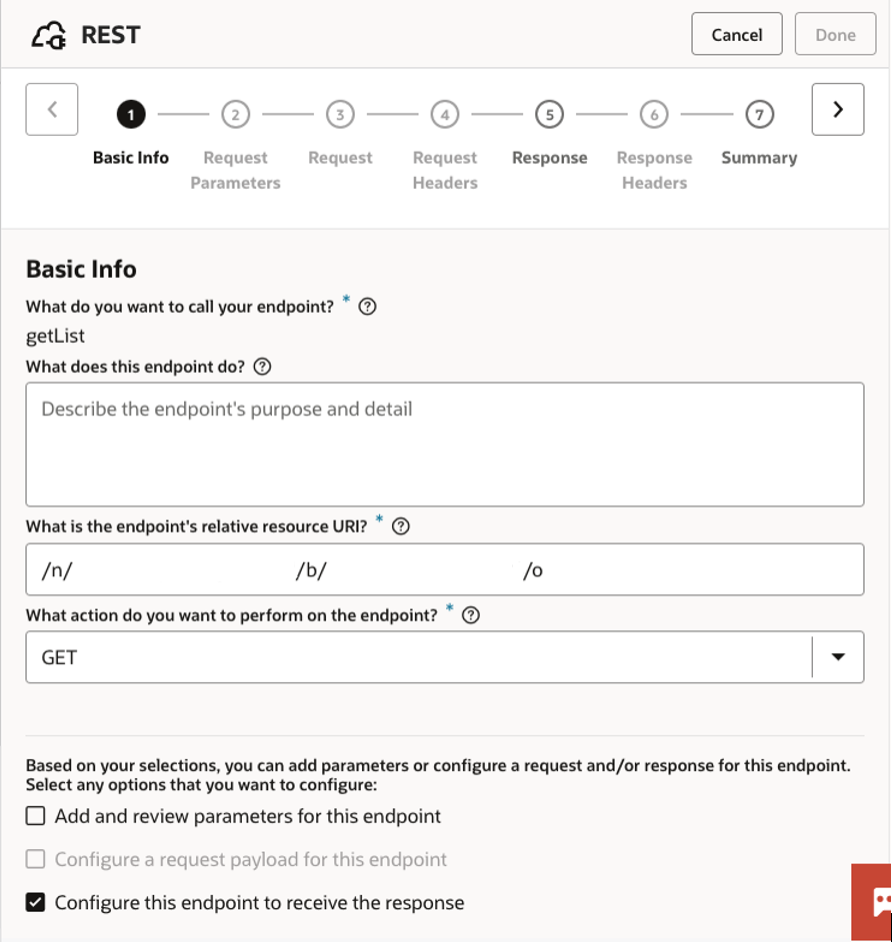Click the REST adapter cloud icon
892x942 pixels.
(50, 35)
